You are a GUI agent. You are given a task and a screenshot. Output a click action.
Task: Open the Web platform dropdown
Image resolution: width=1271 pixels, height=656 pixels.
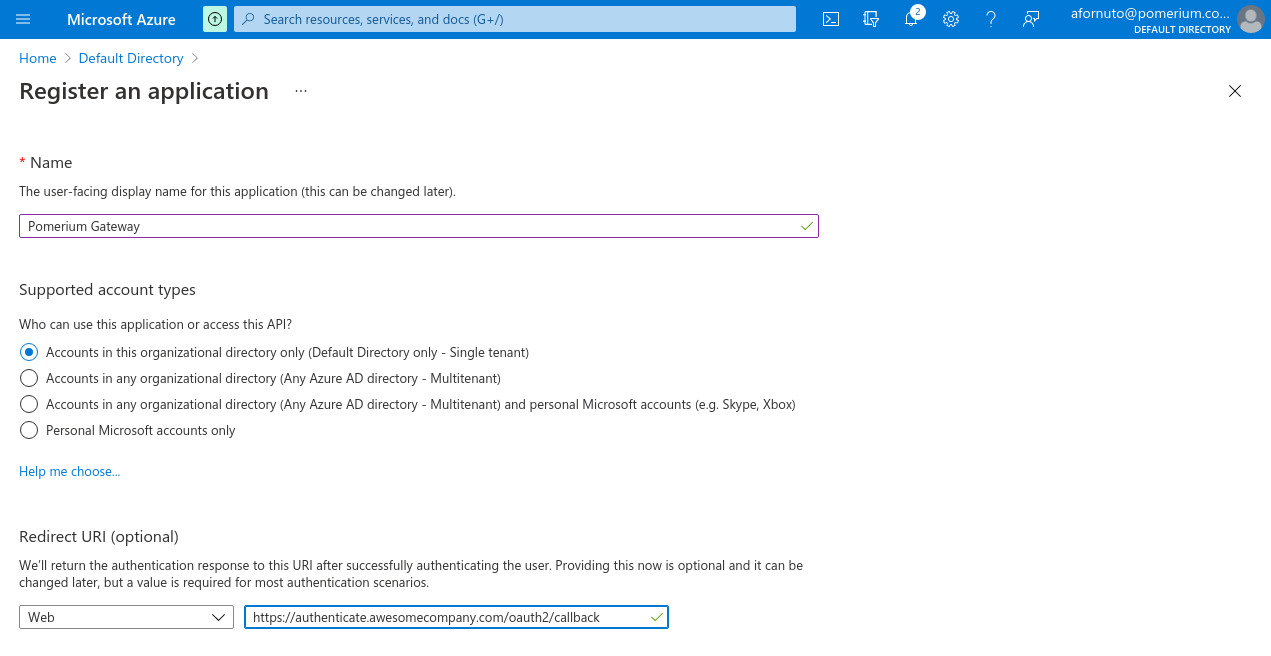(x=126, y=617)
